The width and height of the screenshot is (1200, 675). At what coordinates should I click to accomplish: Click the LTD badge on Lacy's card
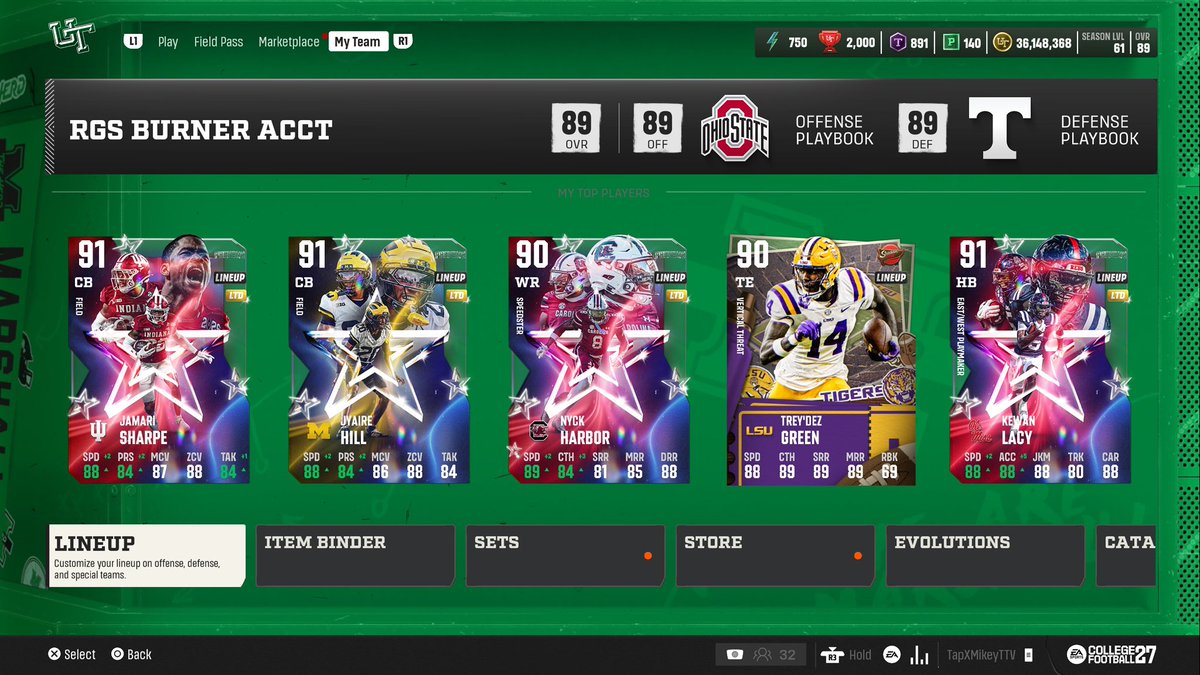(1117, 296)
